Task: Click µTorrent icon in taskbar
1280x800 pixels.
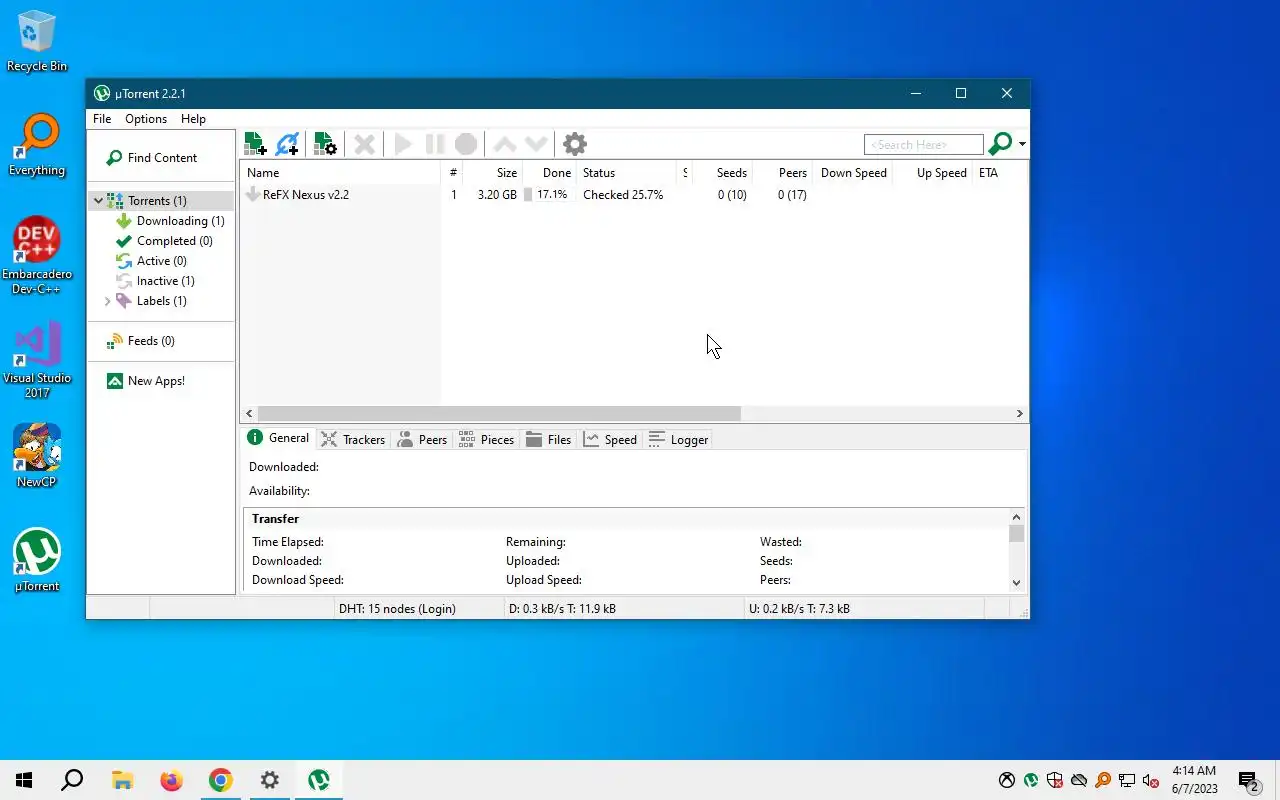Action: 319,780
